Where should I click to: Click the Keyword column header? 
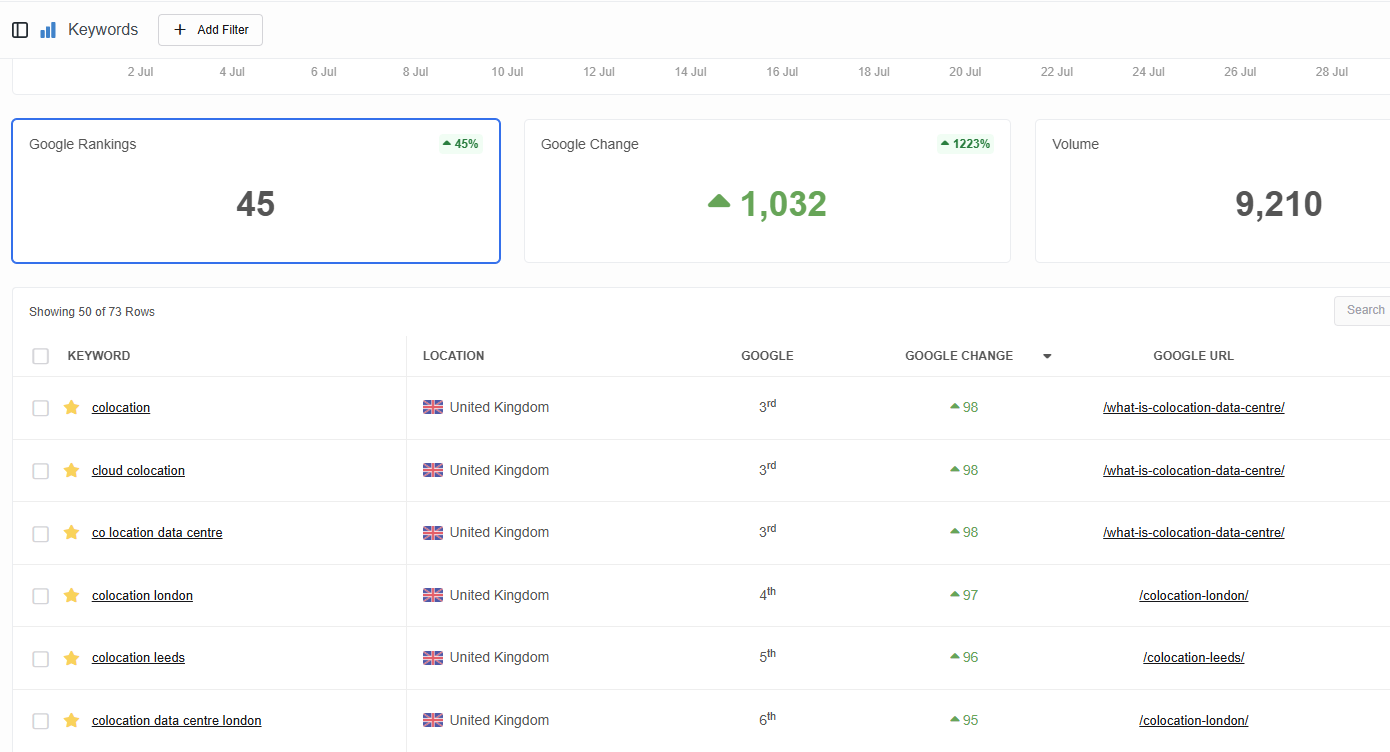click(x=99, y=356)
